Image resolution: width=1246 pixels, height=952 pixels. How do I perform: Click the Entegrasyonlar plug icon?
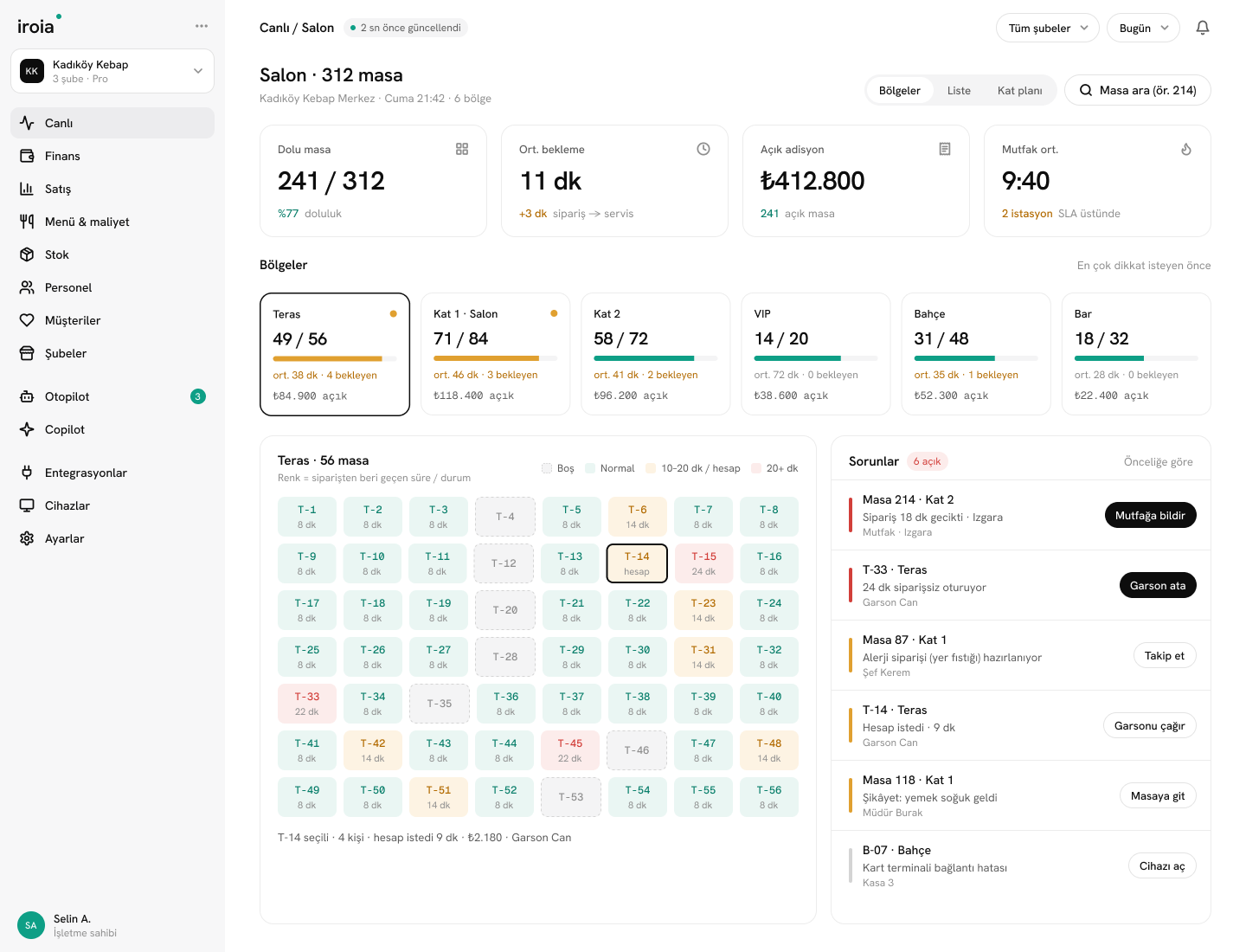pos(27,473)
